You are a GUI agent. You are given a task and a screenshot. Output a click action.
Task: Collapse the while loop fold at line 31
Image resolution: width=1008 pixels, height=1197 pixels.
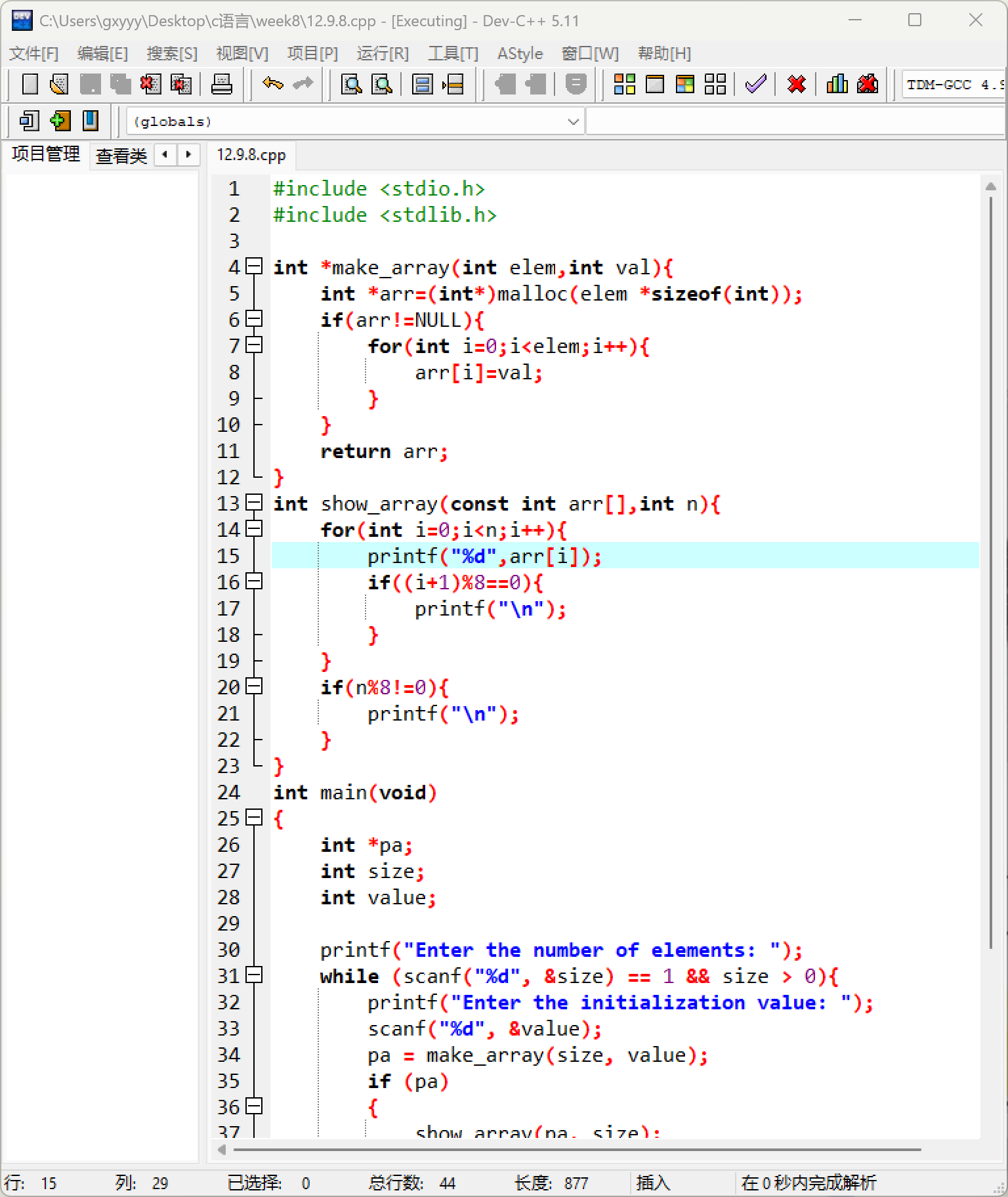pos(254,975)
